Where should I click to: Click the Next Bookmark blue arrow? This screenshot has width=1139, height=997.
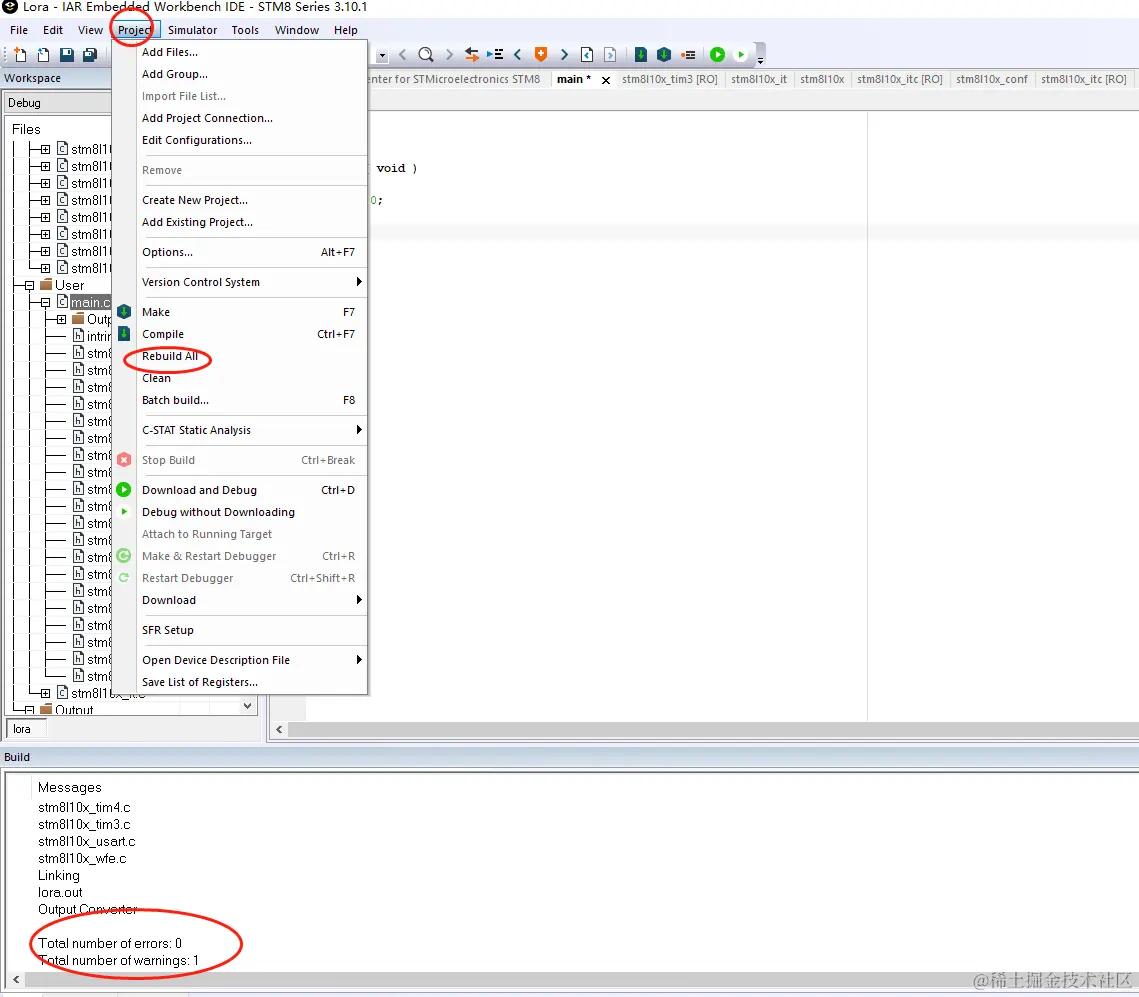[x=564, y=54]
